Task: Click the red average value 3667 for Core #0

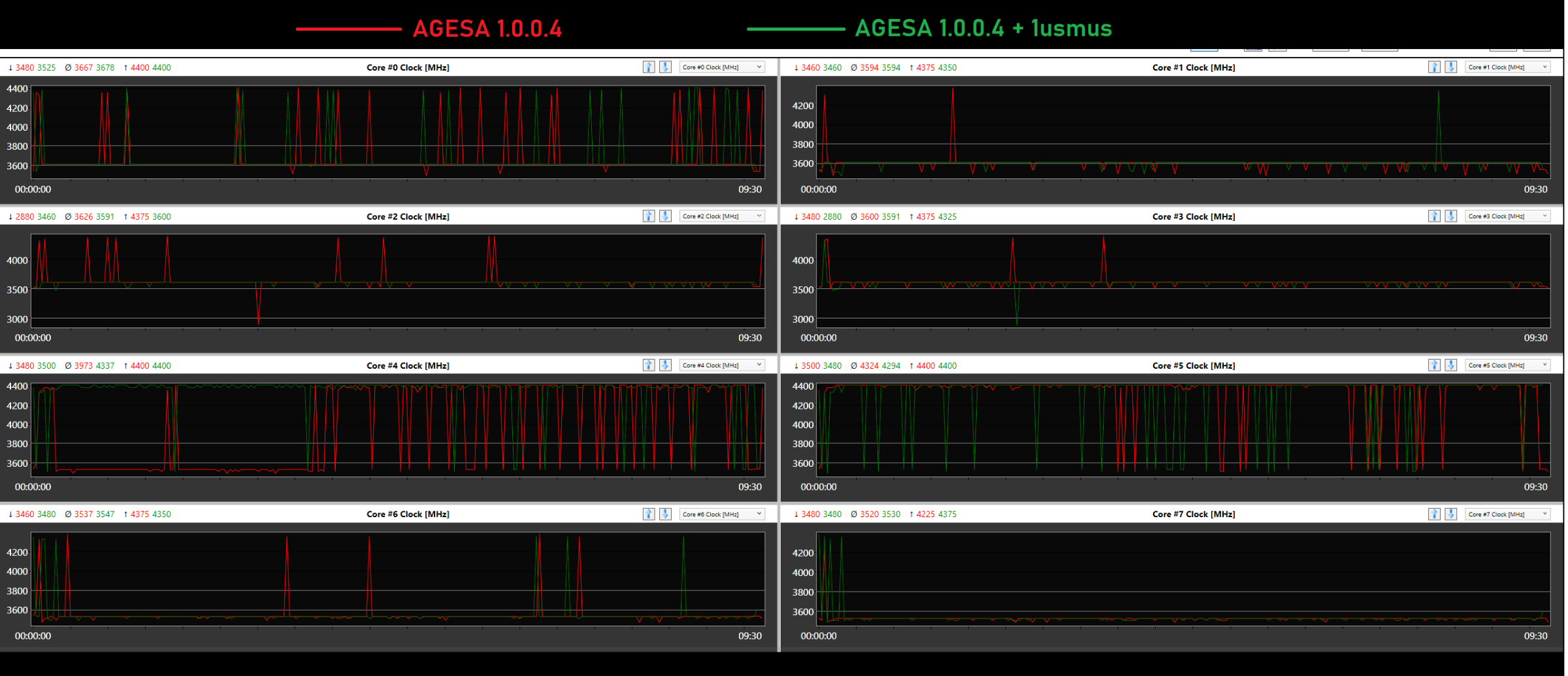Action: (x=84, y=67)
